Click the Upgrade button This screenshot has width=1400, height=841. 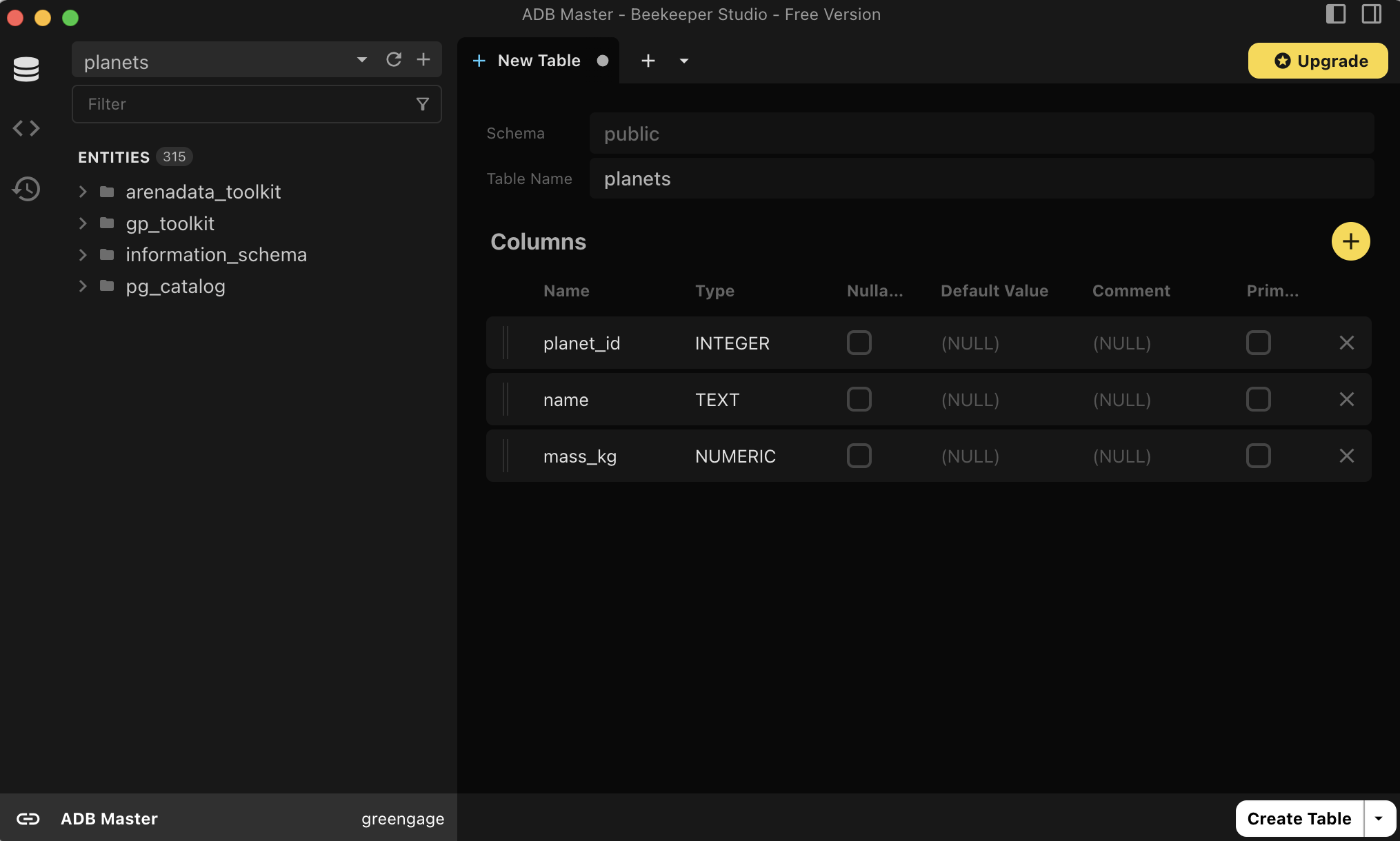click(1318, 61)
